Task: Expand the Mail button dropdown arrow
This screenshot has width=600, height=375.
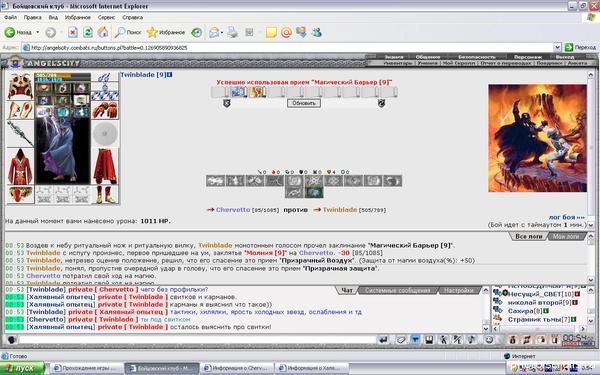Action: (222, 33)
